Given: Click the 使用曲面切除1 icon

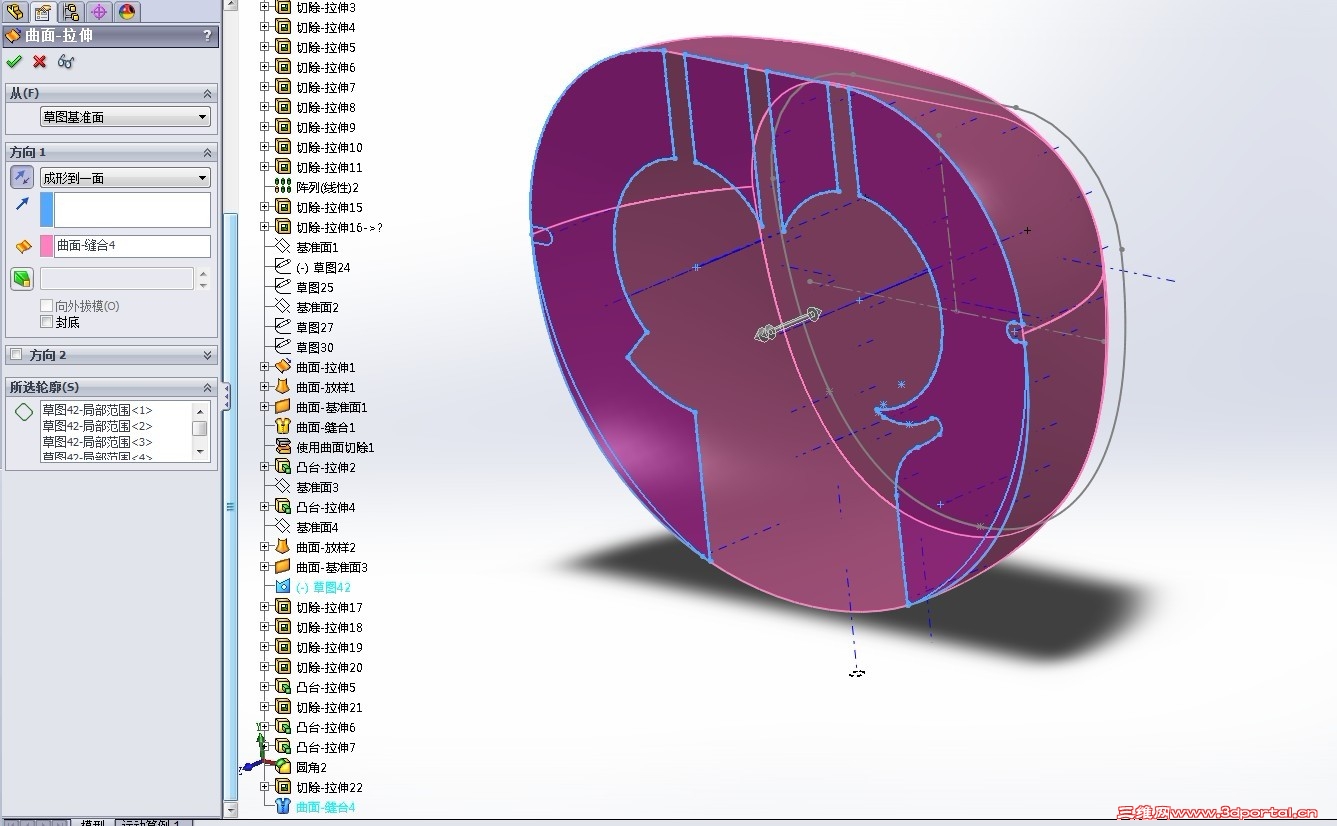Looking at the screenshot, I should click(283, 447).
